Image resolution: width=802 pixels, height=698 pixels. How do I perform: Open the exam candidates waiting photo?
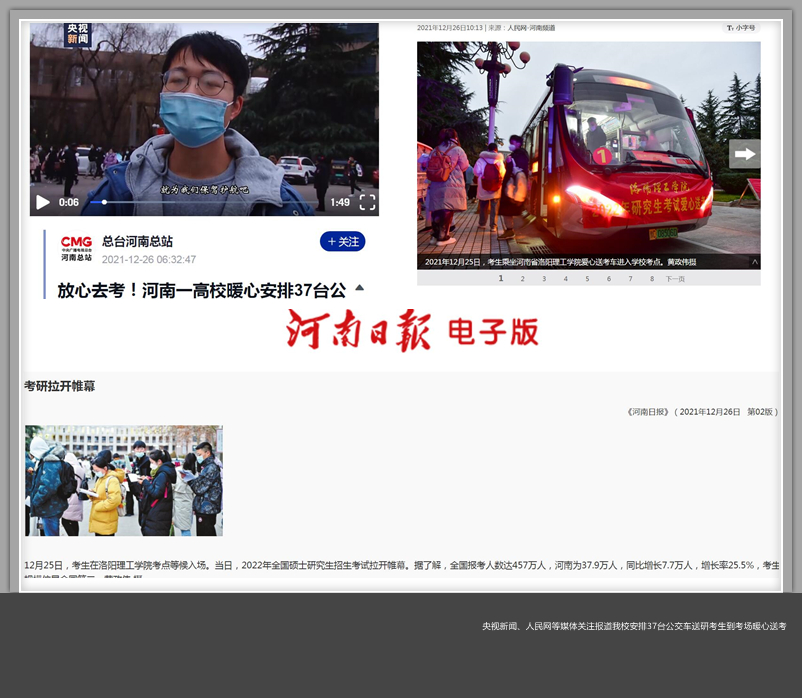point(124,481)
